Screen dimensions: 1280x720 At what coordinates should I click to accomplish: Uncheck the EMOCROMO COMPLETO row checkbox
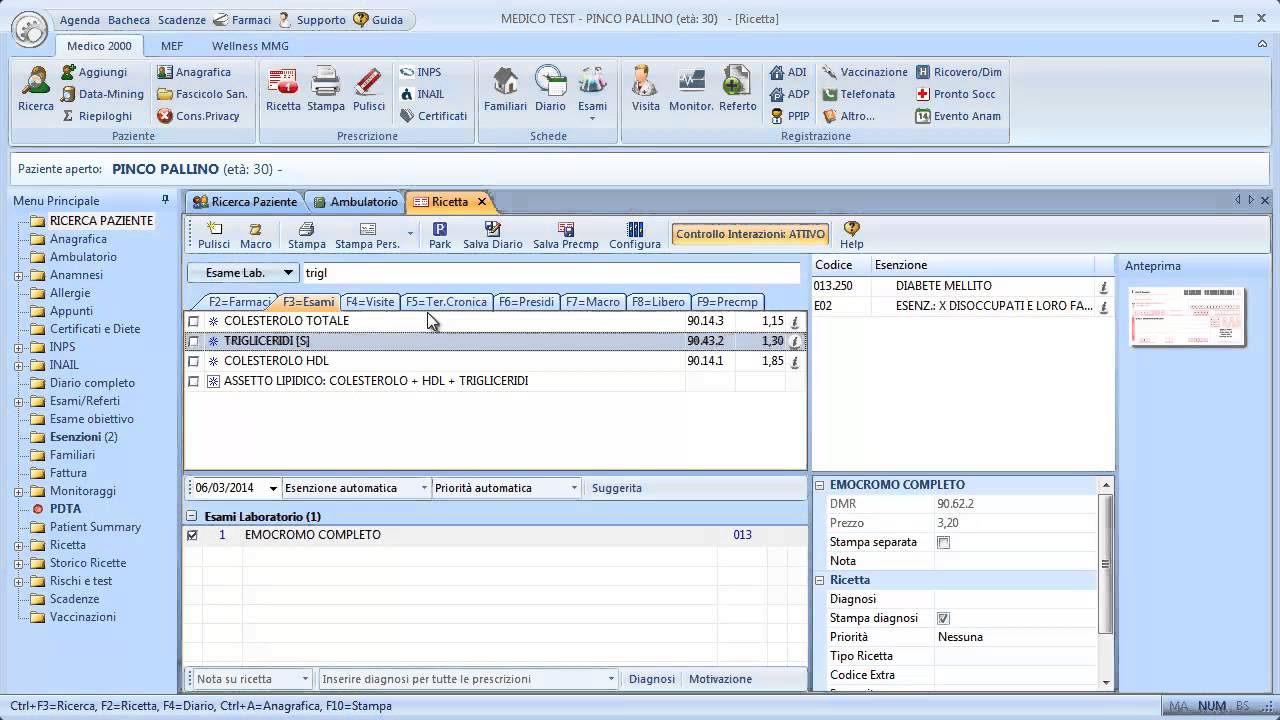point(193,535)
